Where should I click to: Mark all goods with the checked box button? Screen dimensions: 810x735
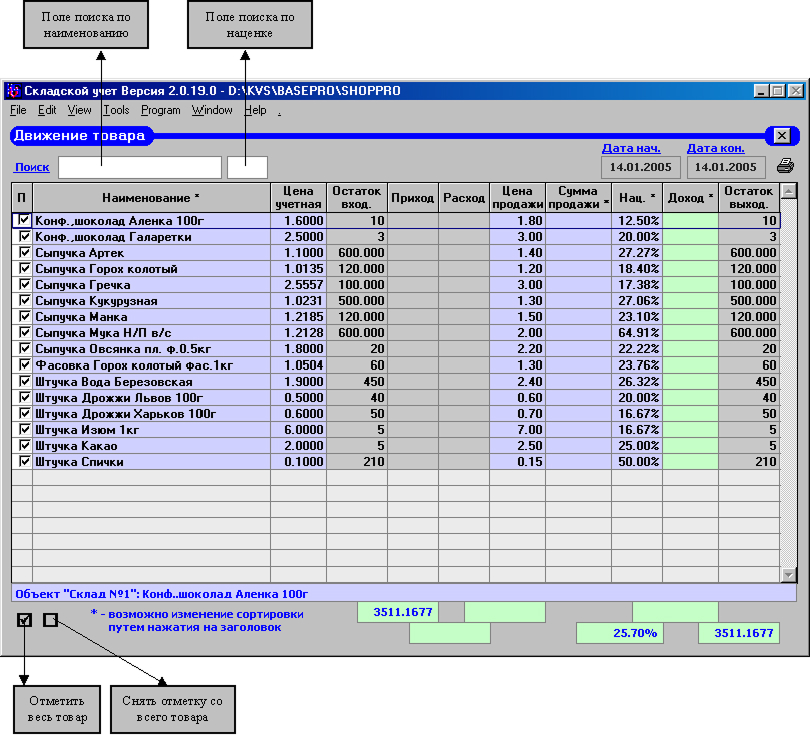pos(24,619)
